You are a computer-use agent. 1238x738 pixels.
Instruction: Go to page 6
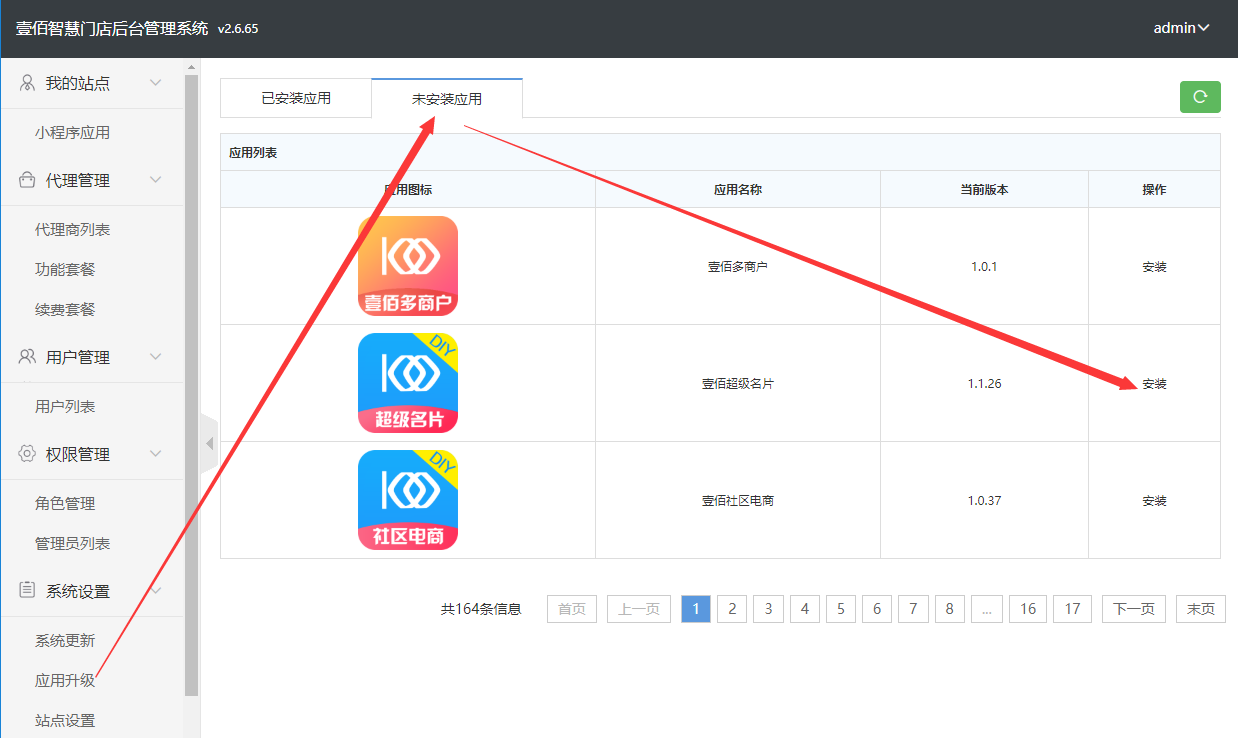click(877, 609)
